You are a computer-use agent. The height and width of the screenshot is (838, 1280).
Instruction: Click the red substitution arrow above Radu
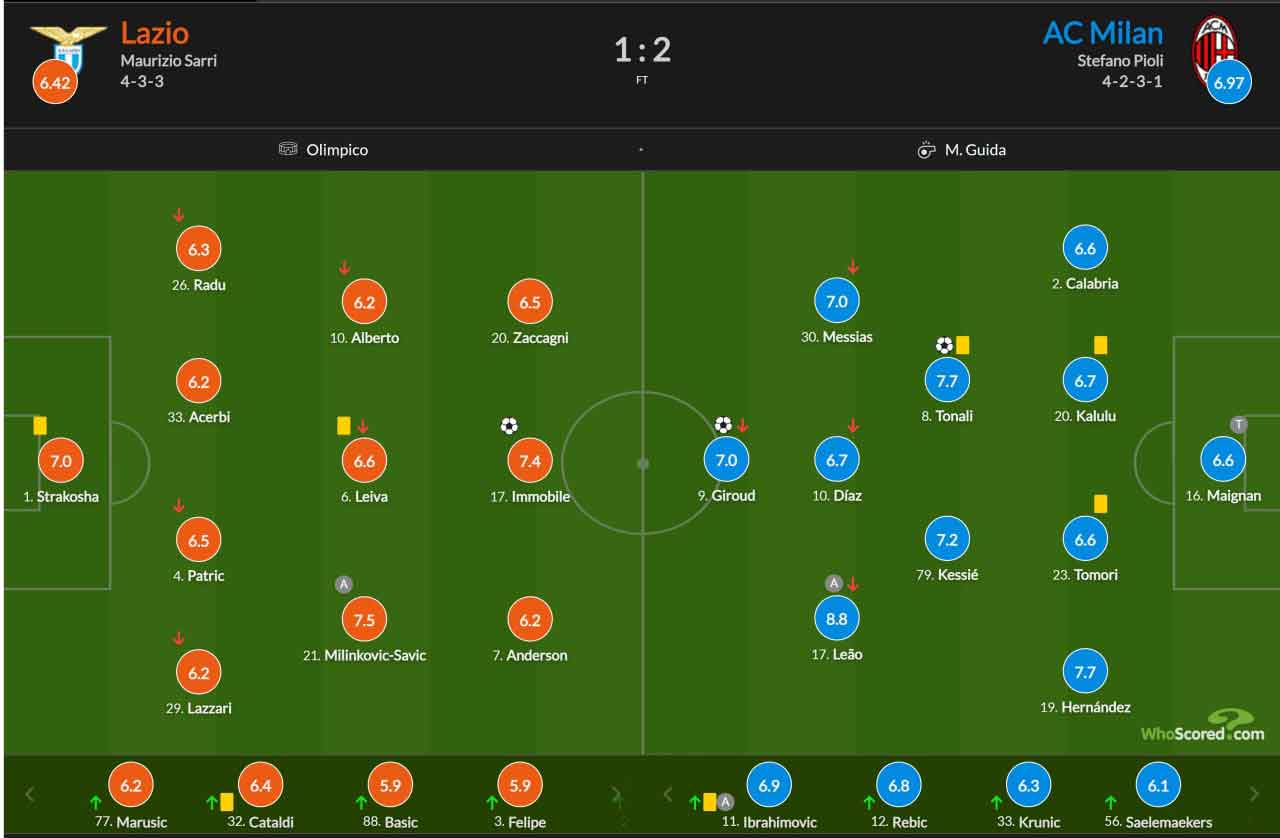pyautogui.click(x=178, y=214)
